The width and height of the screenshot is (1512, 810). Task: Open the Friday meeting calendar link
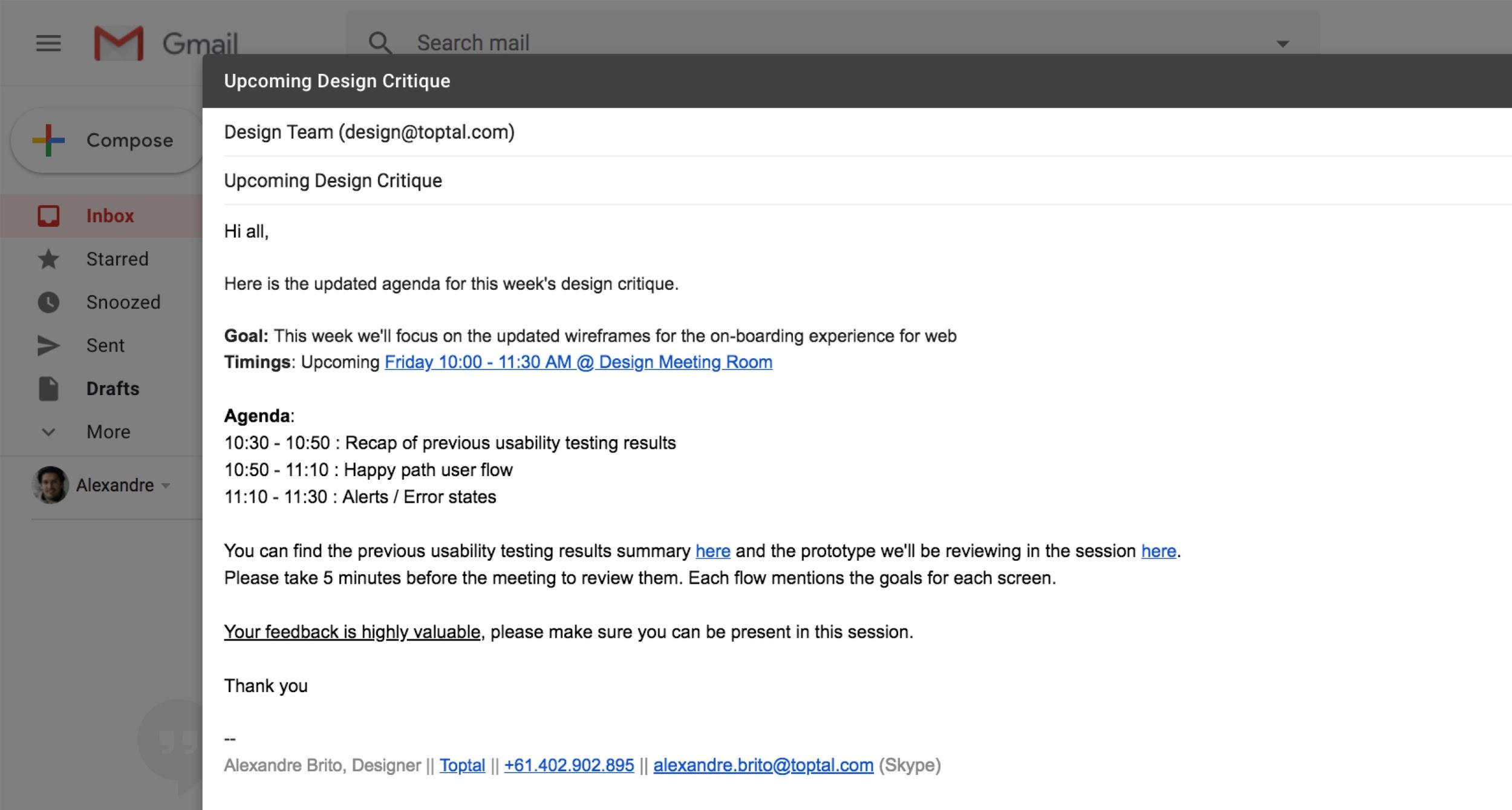(578, 362)
